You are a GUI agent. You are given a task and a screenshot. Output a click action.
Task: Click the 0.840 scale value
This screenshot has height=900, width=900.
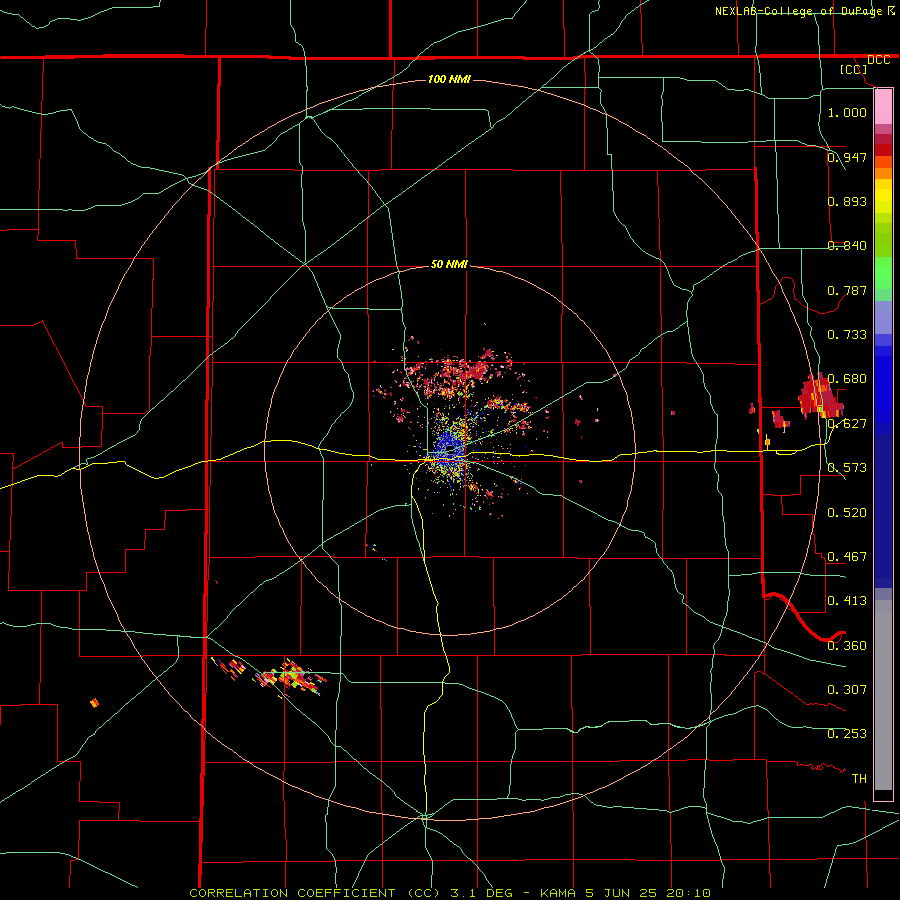tap(847, 245)
